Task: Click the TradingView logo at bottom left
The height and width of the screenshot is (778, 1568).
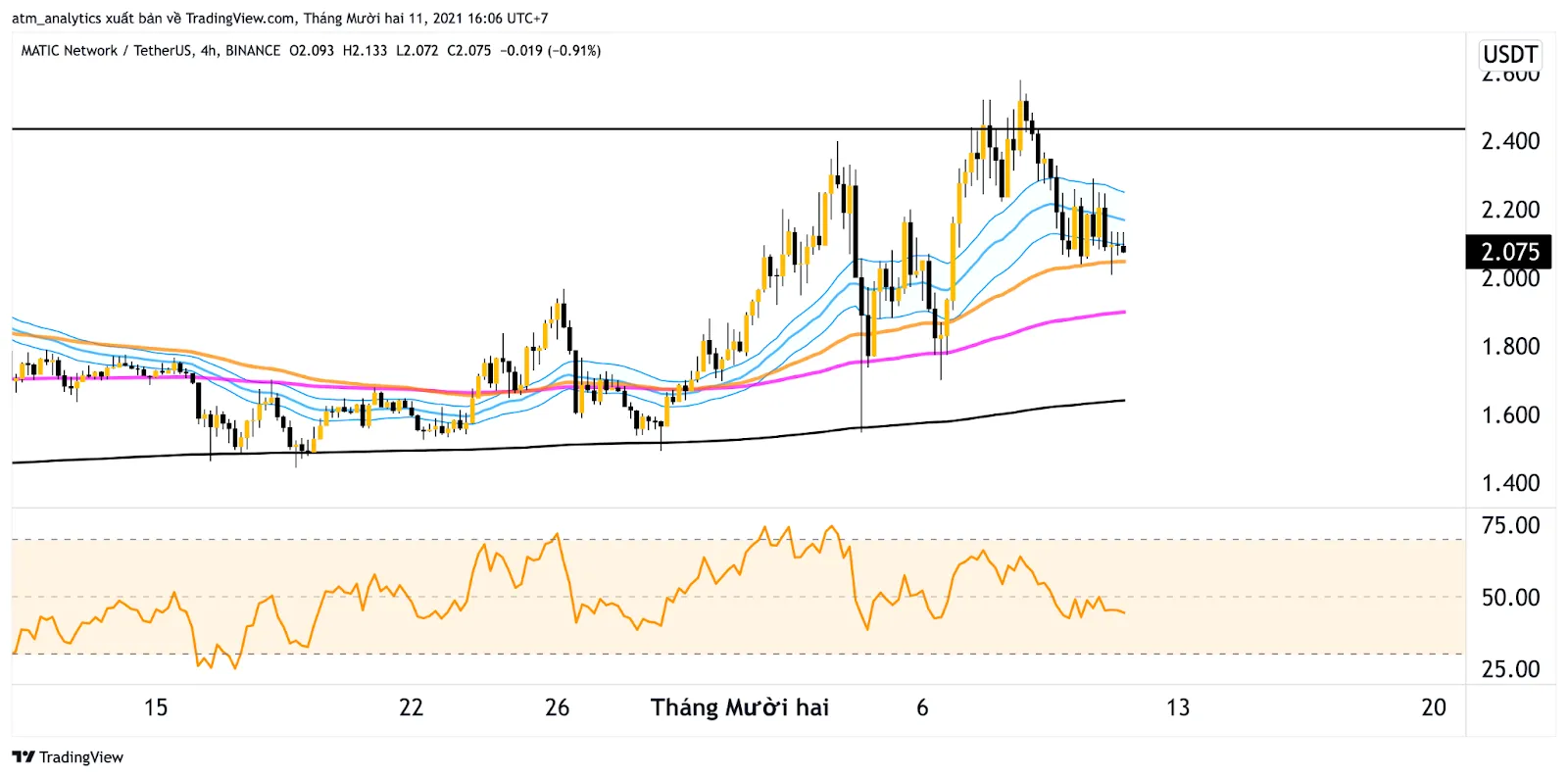Action: (68, 757)
